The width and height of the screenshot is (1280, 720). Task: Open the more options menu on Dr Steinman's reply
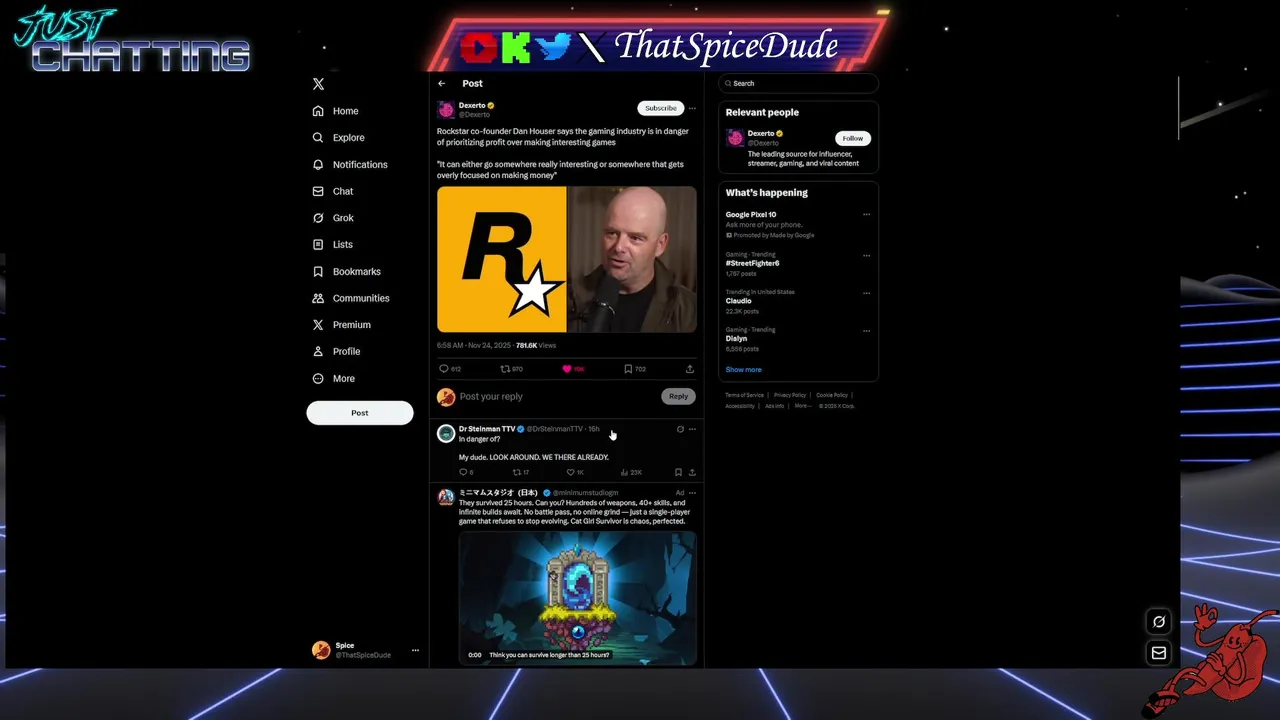click(692, 429)
